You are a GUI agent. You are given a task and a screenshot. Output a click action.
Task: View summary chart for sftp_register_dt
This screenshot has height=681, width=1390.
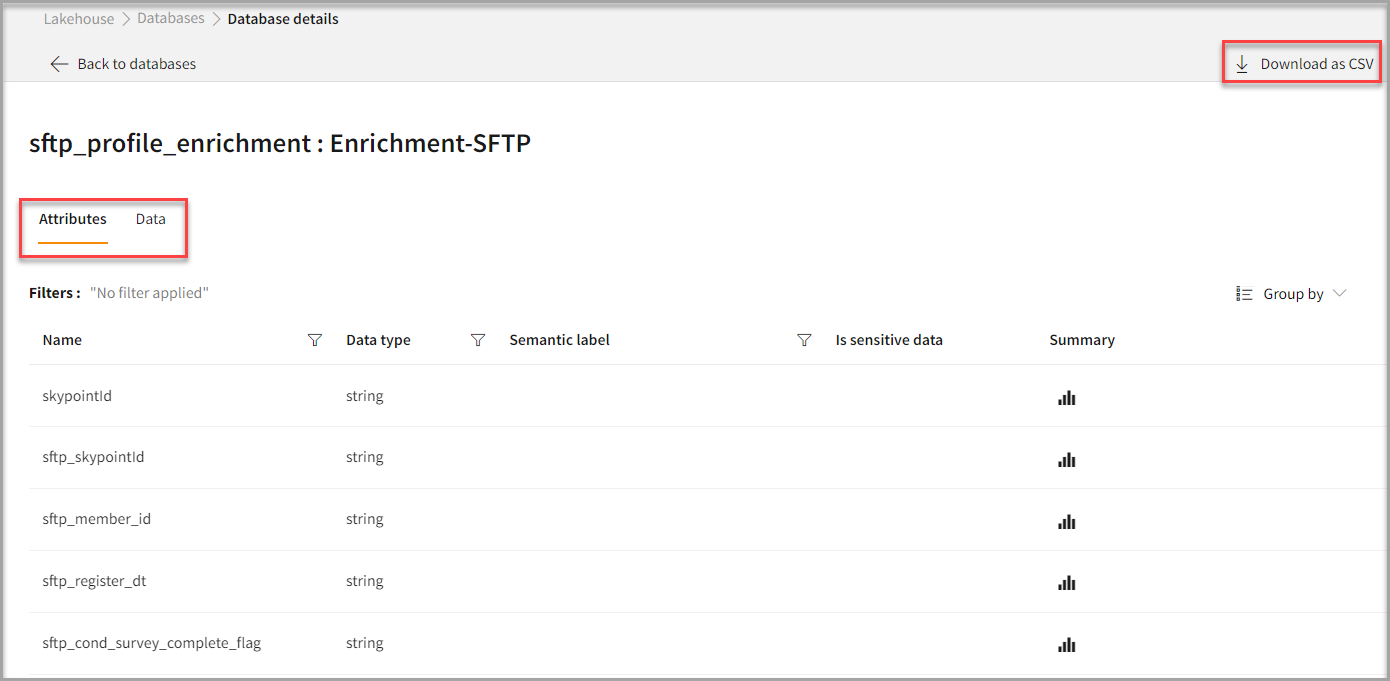click(1066, 583)
